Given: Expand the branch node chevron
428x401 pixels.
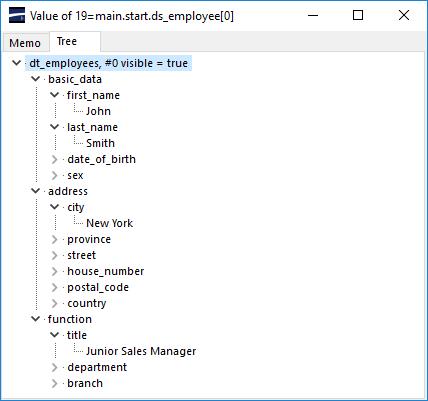Looking at the screenshot, I should coord(55,383).
